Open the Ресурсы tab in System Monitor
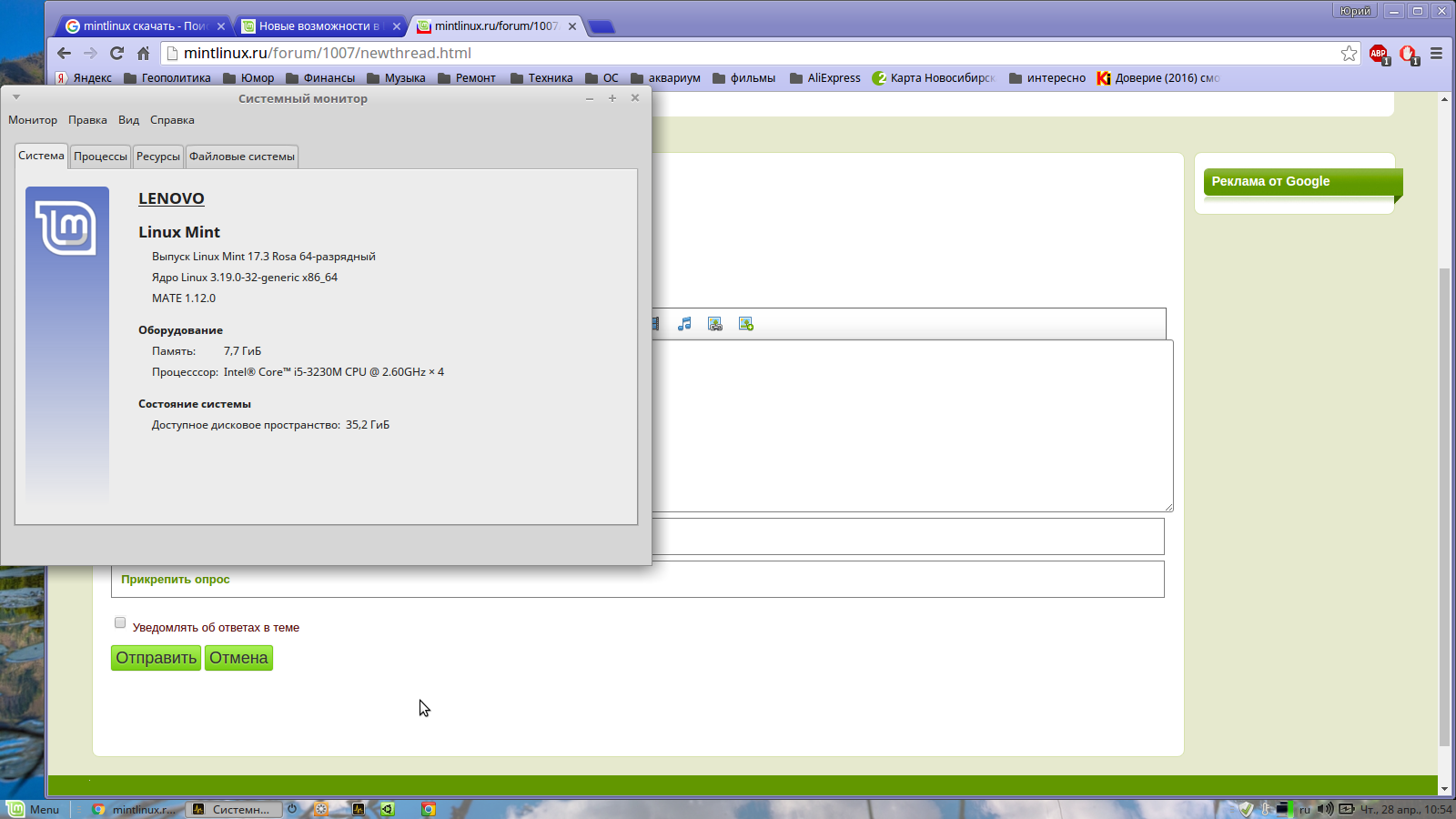This screenshot has width=1456, height=819. (x=158, y=157)
